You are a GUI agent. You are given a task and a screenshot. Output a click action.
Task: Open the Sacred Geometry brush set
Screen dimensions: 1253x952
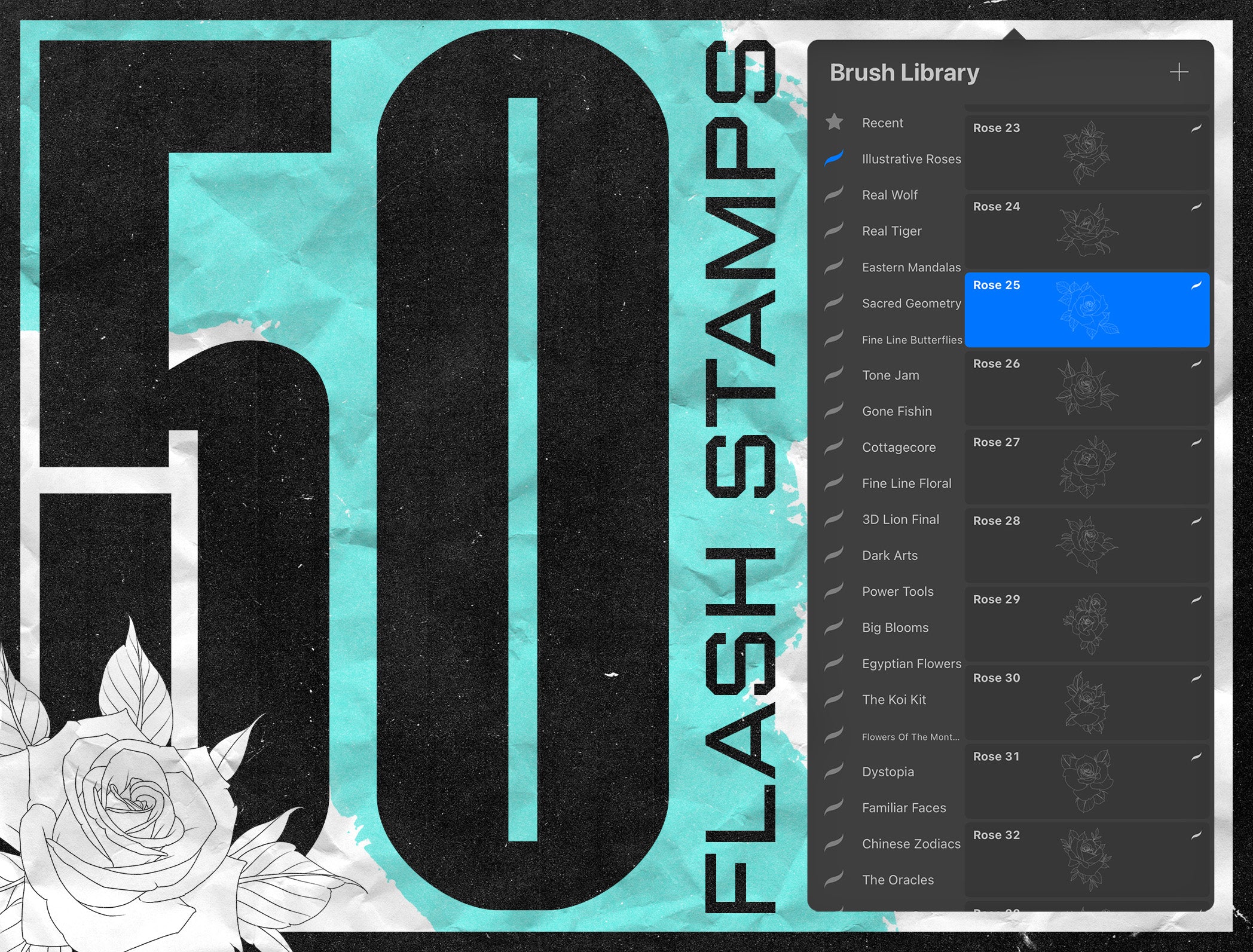pos(911,303)
